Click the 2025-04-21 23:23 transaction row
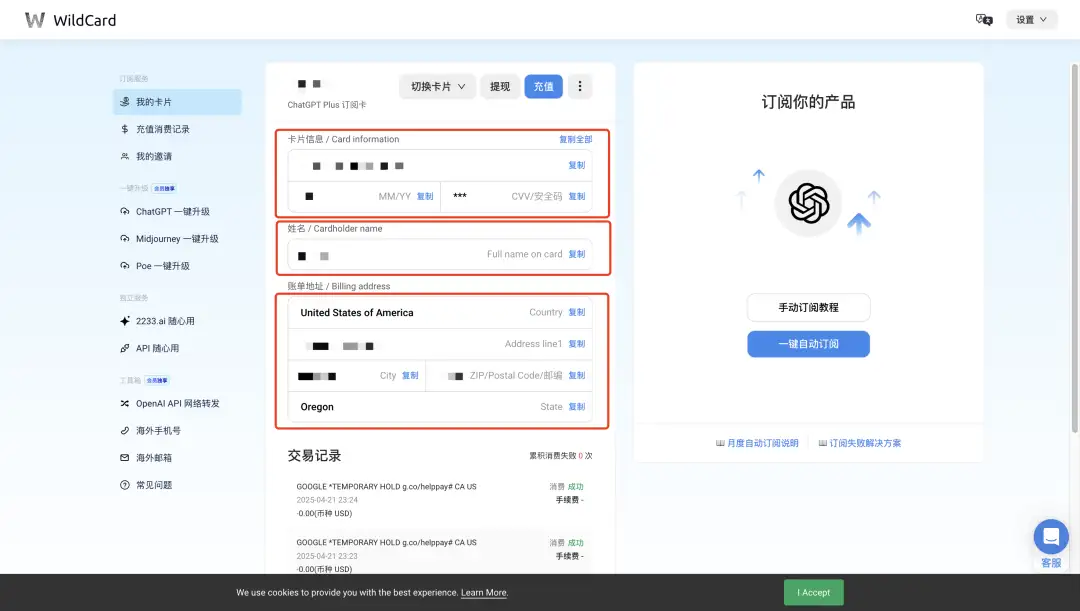Screen dimensions: 1080x611 (439, 555)
